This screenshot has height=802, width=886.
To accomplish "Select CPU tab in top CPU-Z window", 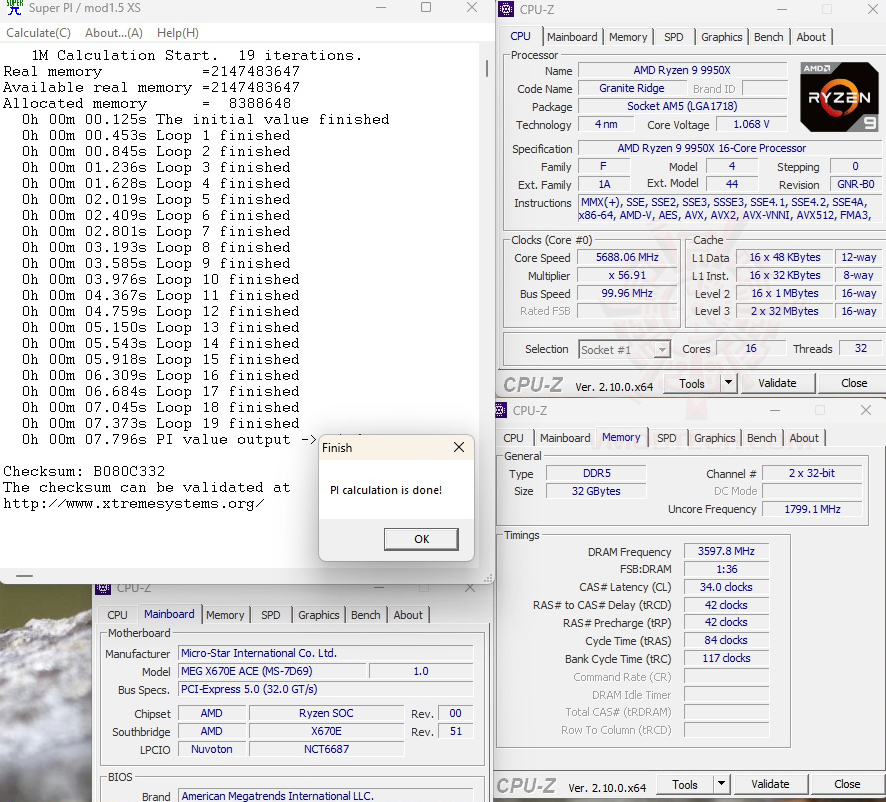I will 520,36.
